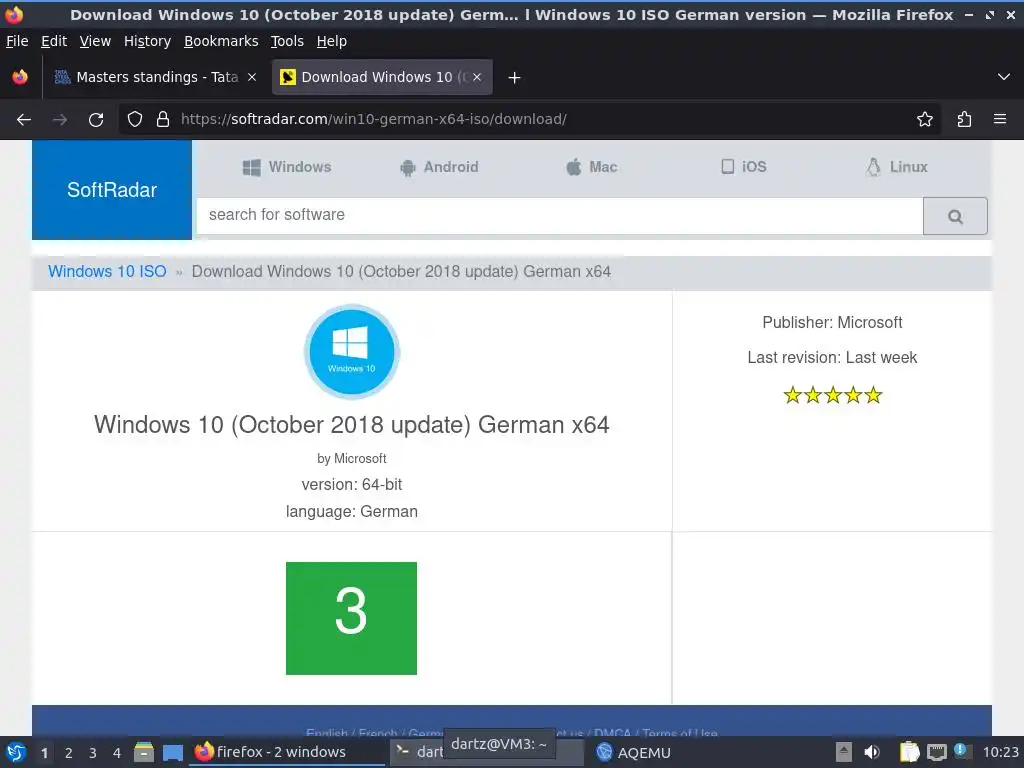Click the show desktop taskbar icon
The width and height of the screenshot is (1024, 768).
point(172,753)
